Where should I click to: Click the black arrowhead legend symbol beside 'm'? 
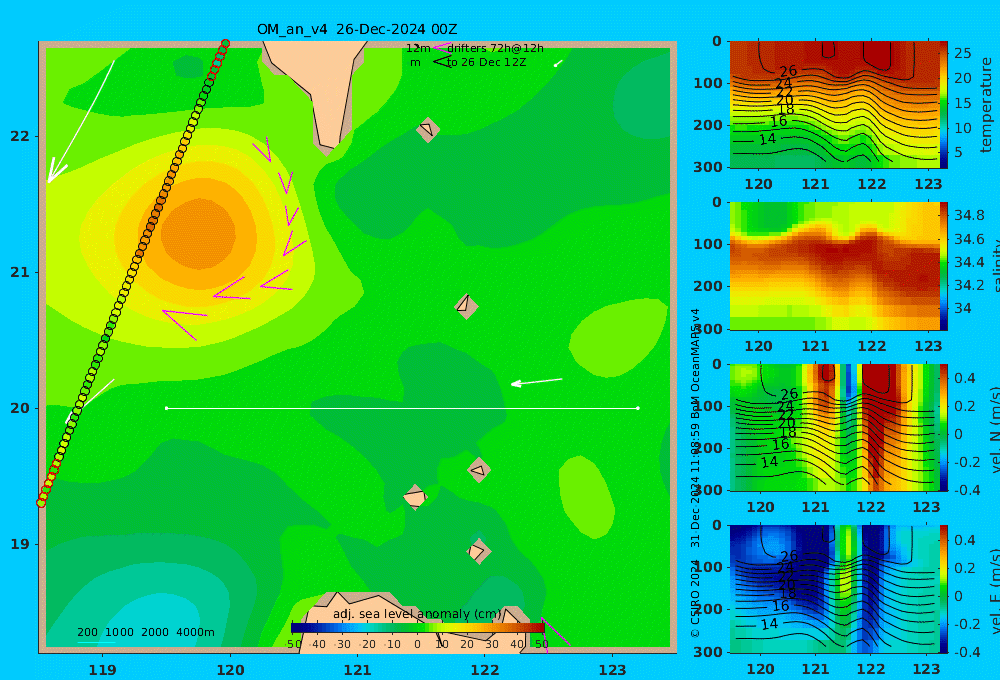[x=442, y=62]
